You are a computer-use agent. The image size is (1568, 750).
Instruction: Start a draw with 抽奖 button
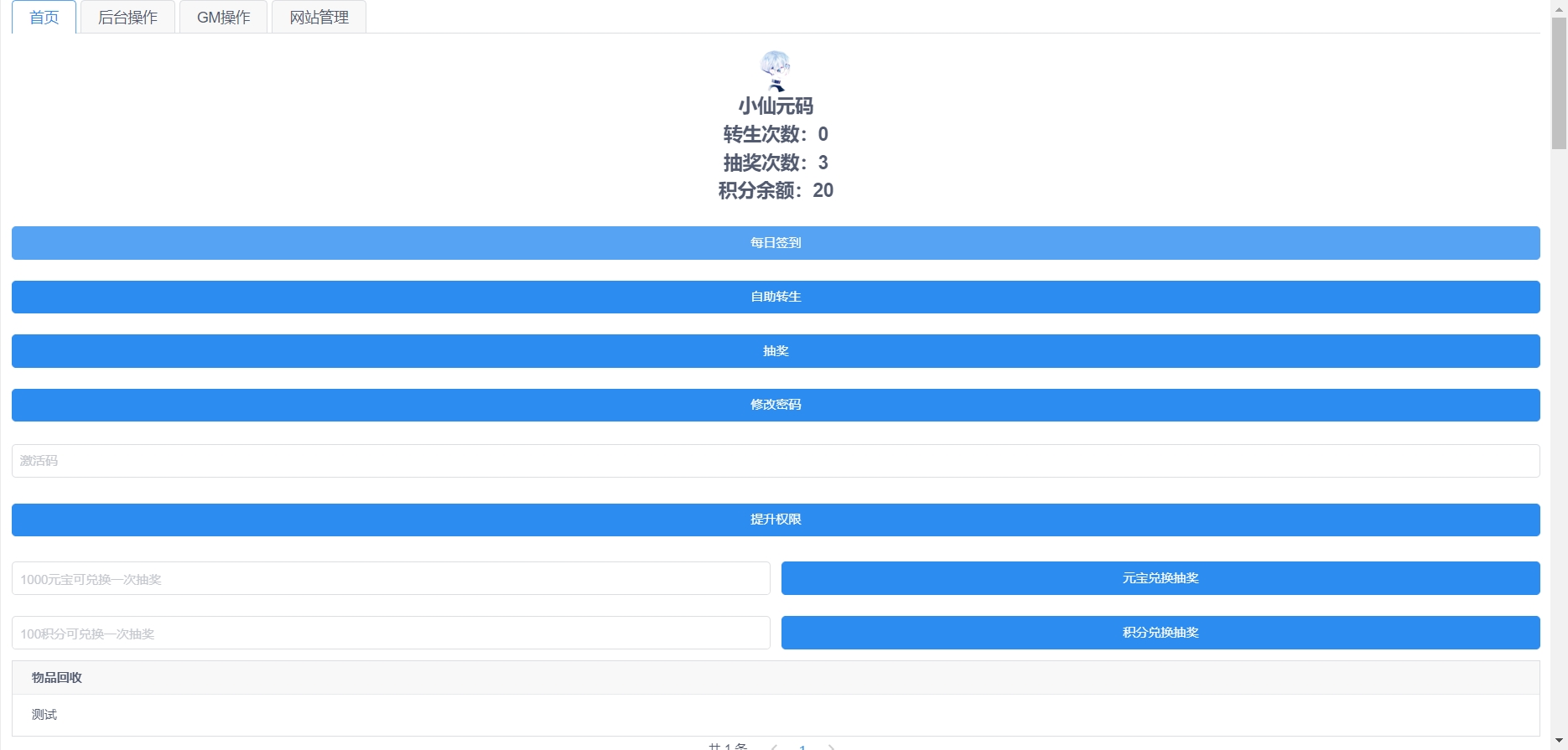pyautogui.click(x=776, y=351)
